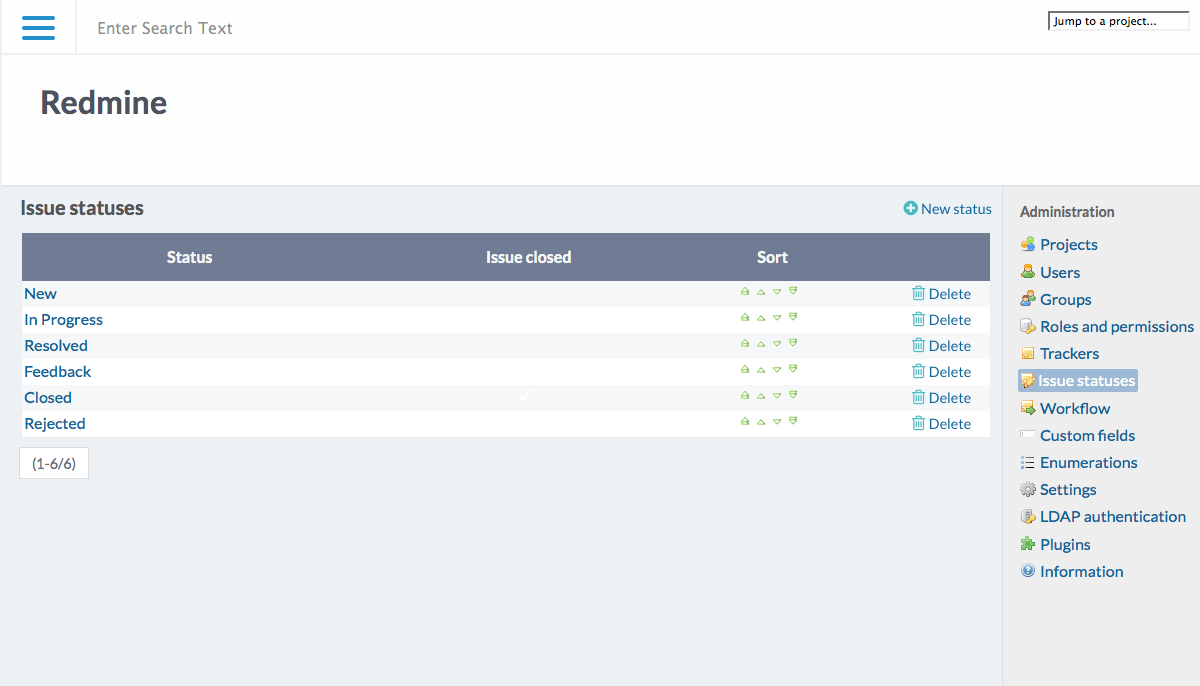Click the Workflow gear-arrow icon
Viewport: 1200px width, 686px height.
pyautogui.click(x=1028, y=408)
